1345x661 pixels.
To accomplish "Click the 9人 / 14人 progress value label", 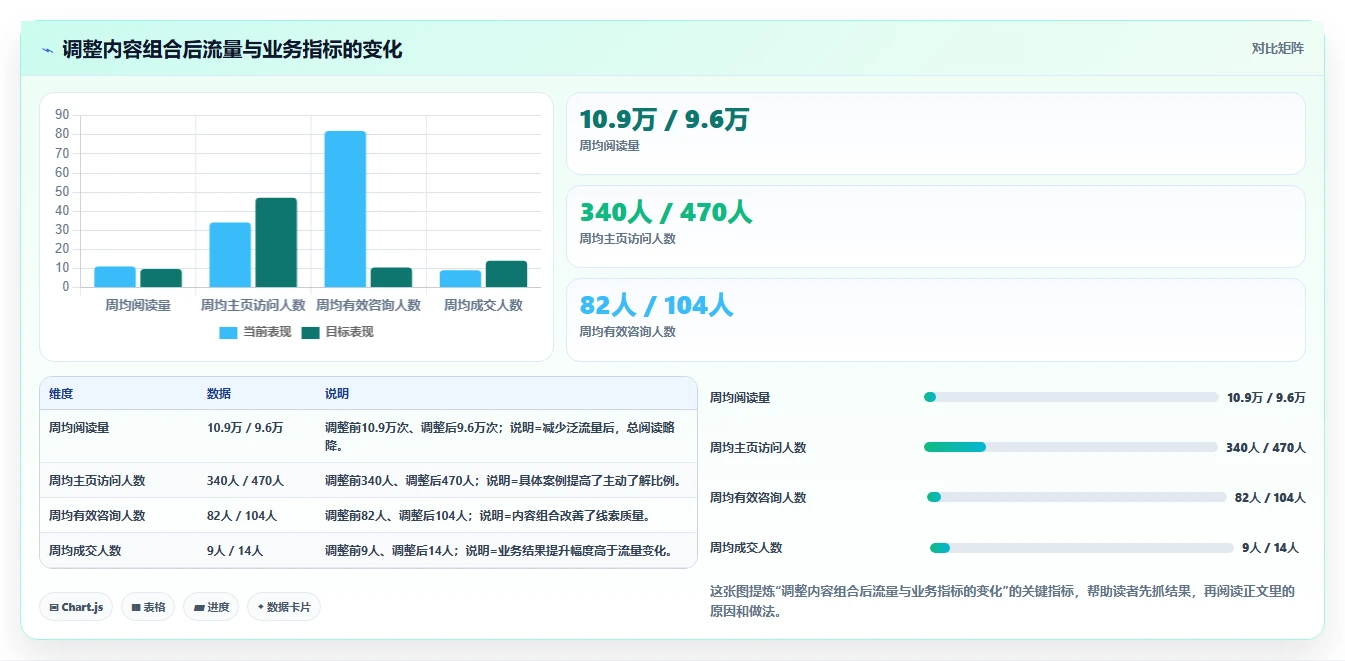I will [x=1270, y=547].
